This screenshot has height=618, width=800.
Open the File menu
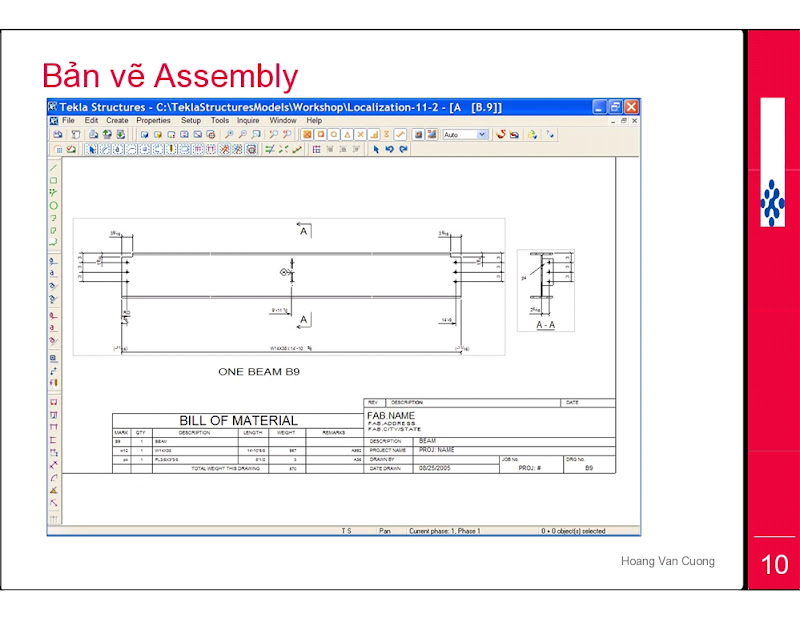click(x=68, y=120)
